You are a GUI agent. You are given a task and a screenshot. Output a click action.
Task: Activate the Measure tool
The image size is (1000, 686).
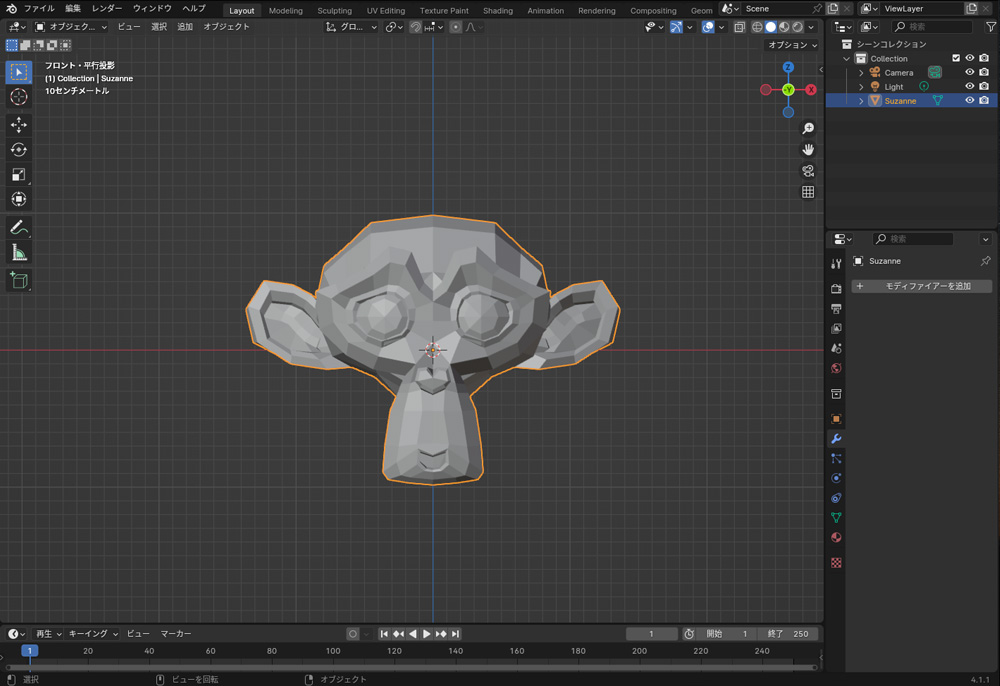point(18,253)
